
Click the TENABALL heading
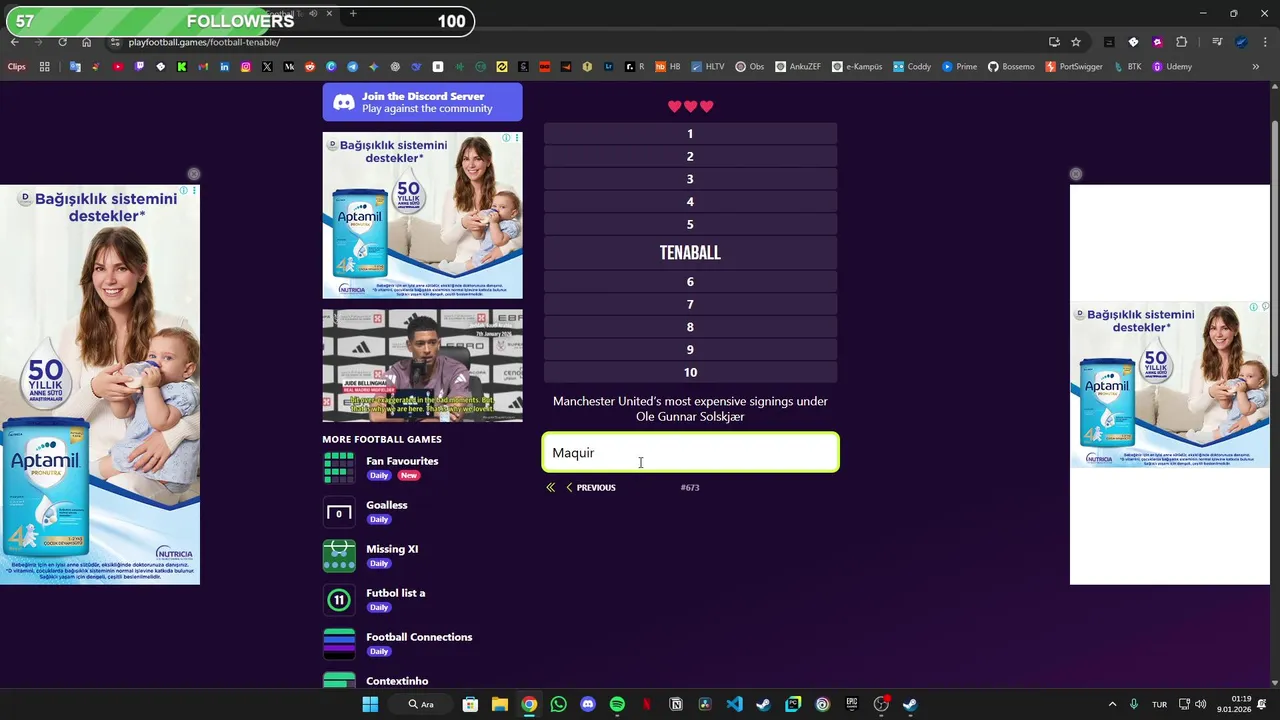coord(690,253)
